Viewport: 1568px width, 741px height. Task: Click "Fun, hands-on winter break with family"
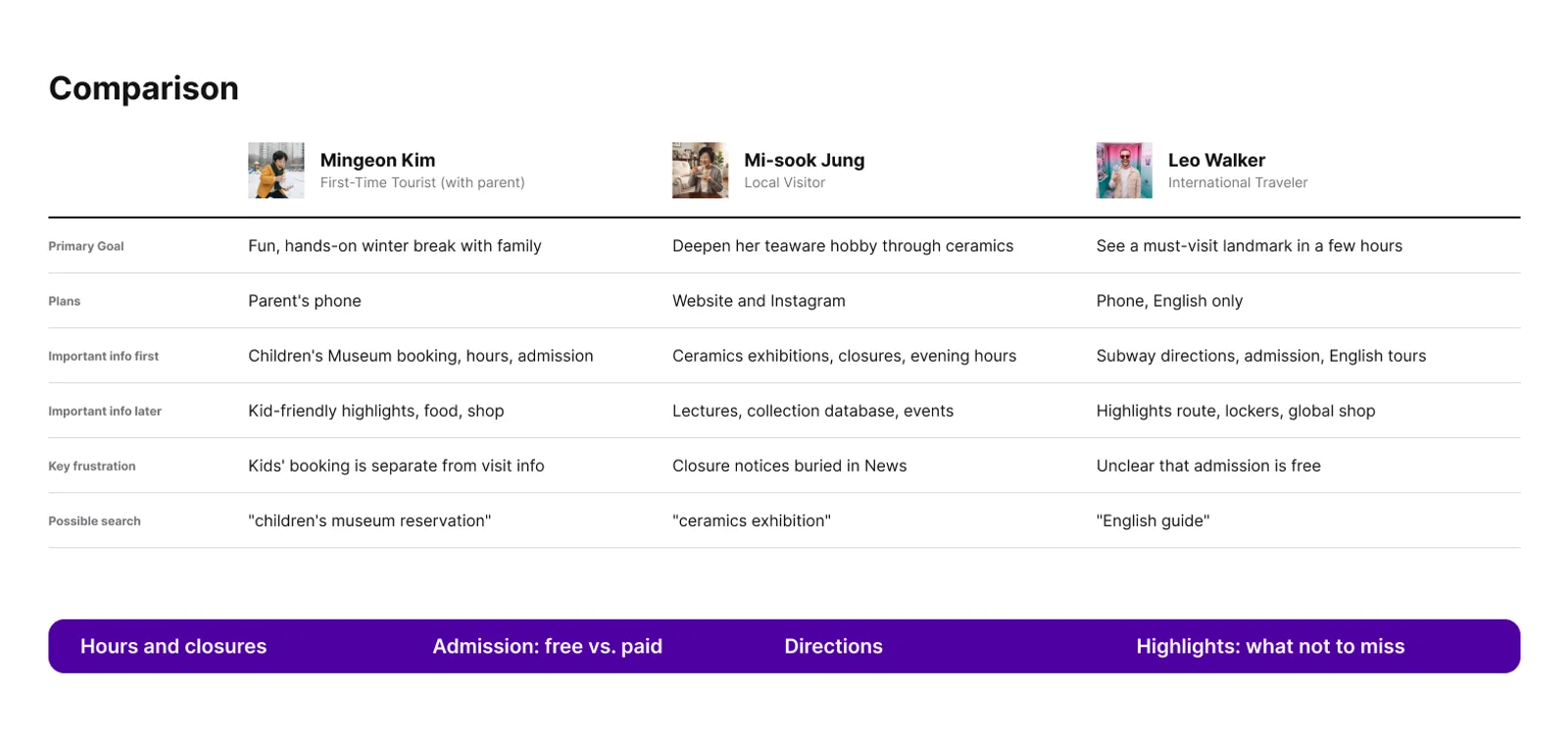[395, 246]
